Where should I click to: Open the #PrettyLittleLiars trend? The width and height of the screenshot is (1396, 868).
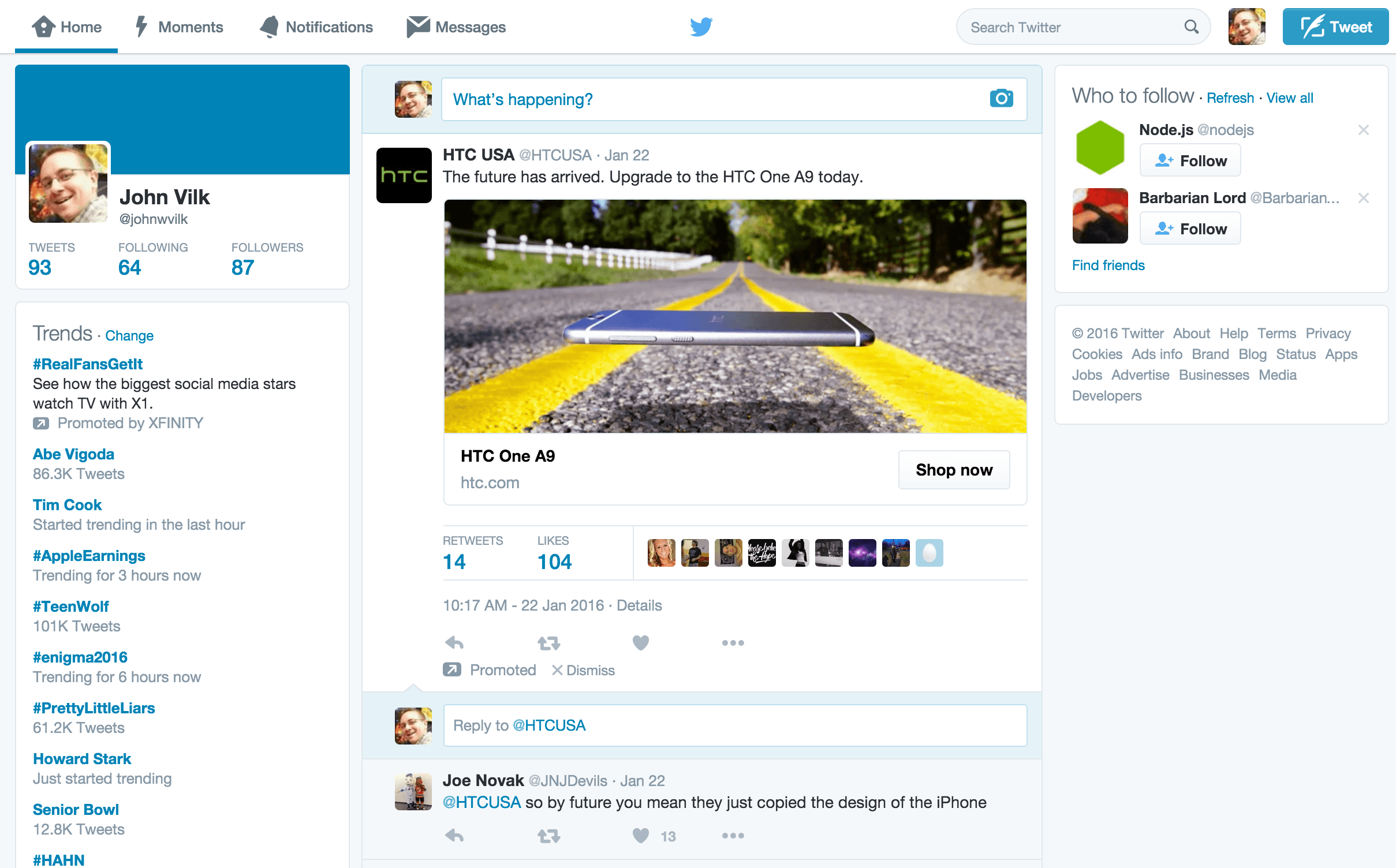pyautogui.click(x=94, y=708)
